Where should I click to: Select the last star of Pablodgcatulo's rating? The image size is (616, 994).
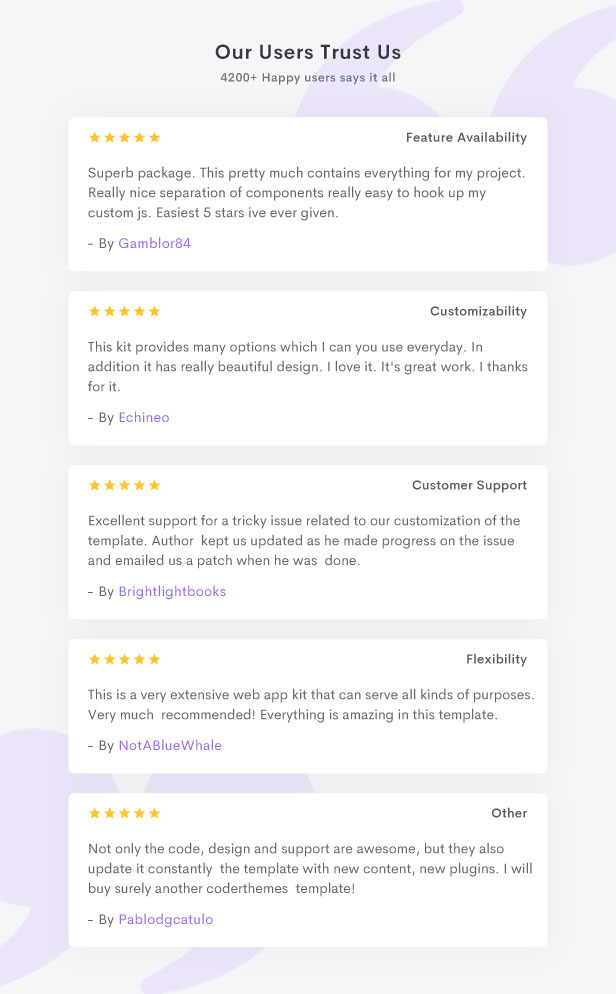coord(154,813)
